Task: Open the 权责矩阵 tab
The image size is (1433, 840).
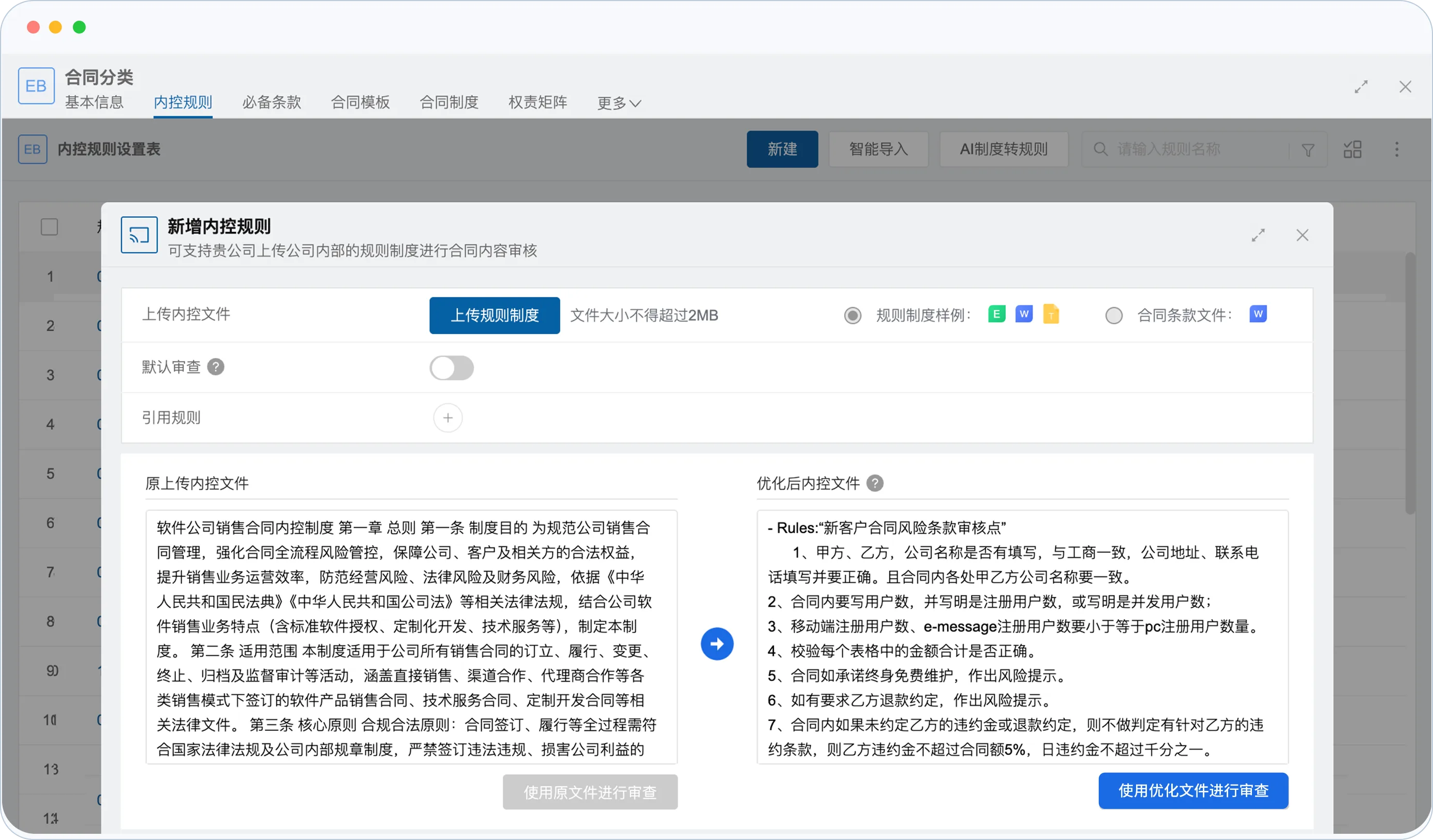Action: click(x=538, y=102)
